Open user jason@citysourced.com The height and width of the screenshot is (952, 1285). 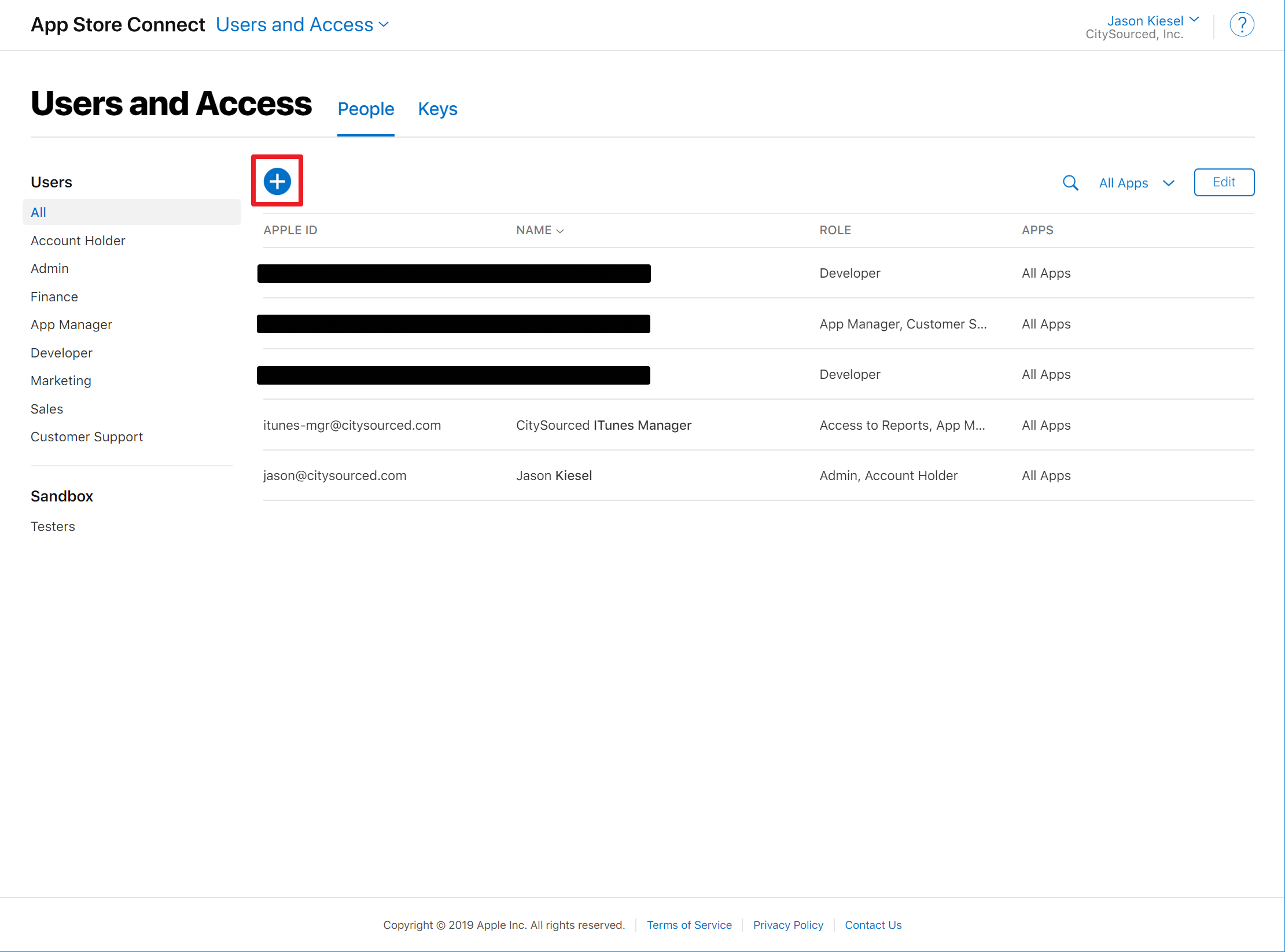point(334,475)
